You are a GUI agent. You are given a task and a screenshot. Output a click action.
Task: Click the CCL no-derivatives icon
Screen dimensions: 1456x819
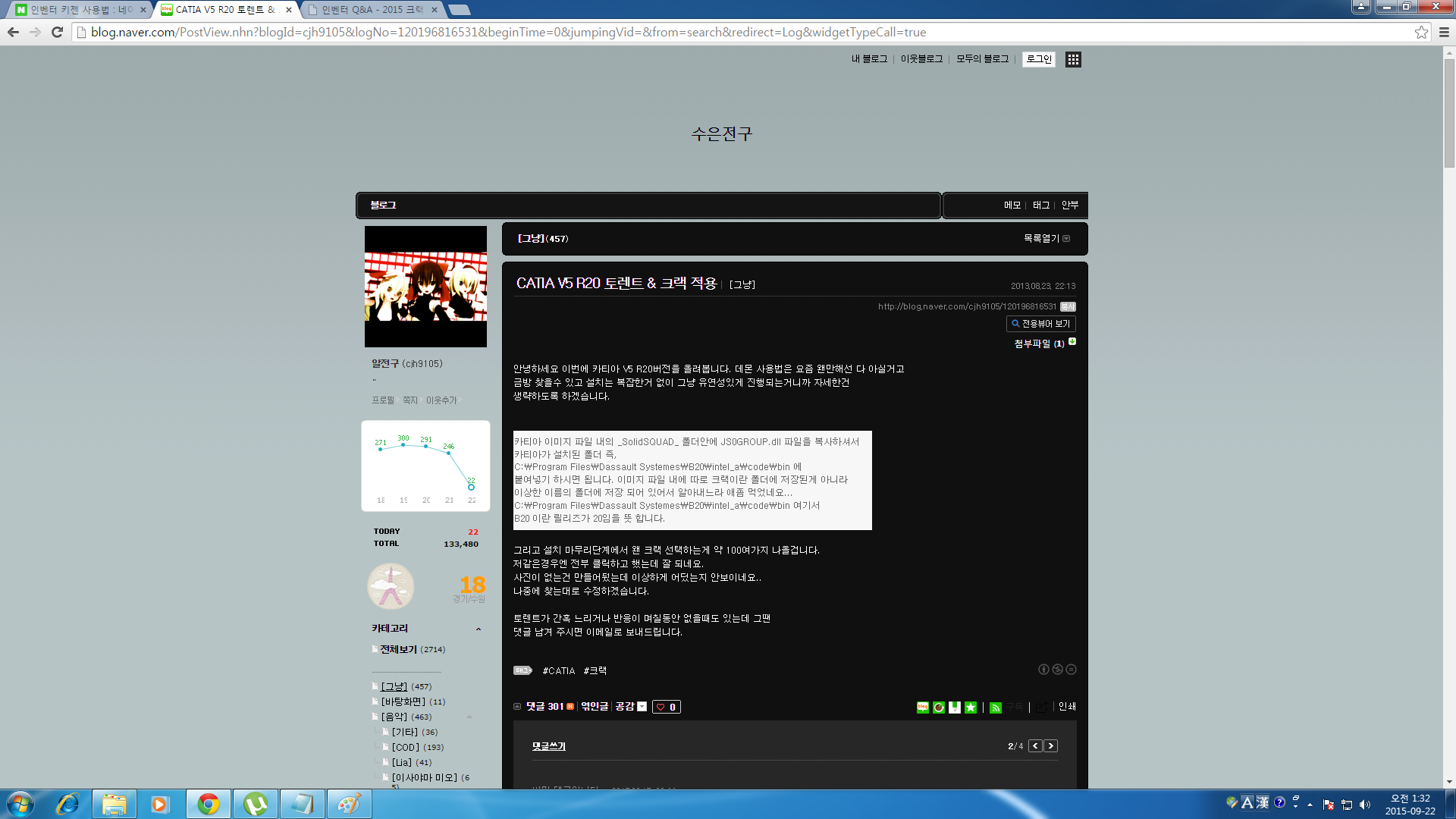click(1071, 670)
